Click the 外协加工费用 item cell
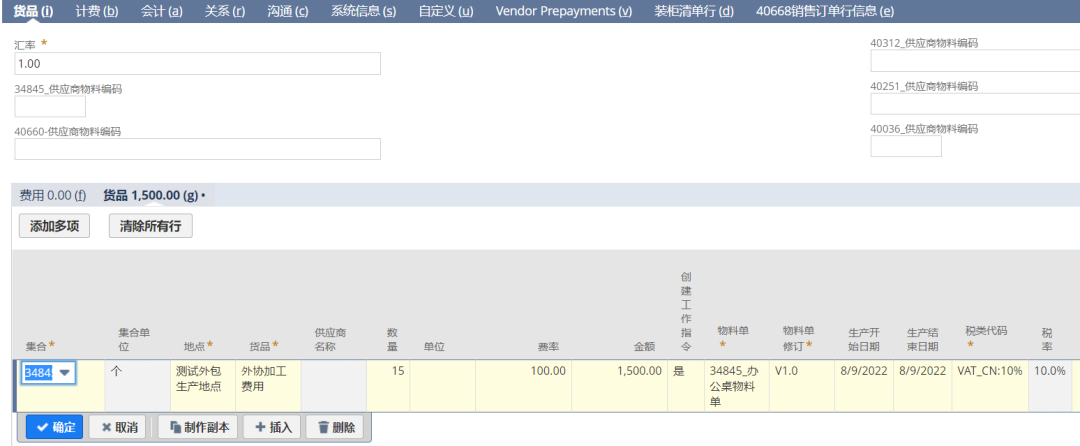 tap(268, 386)
